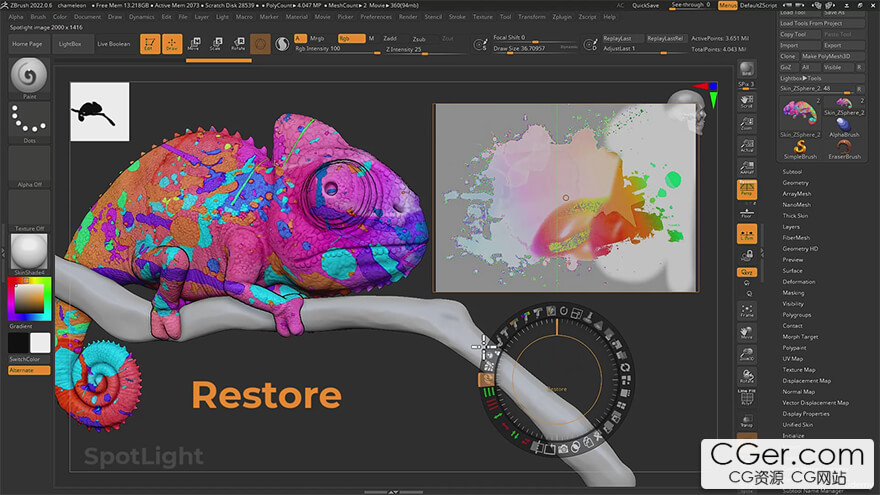This screenshot has height=495, width=880.
Task: Click the Restore icon on SpotLight dial
Action: [x=487, y=380]
